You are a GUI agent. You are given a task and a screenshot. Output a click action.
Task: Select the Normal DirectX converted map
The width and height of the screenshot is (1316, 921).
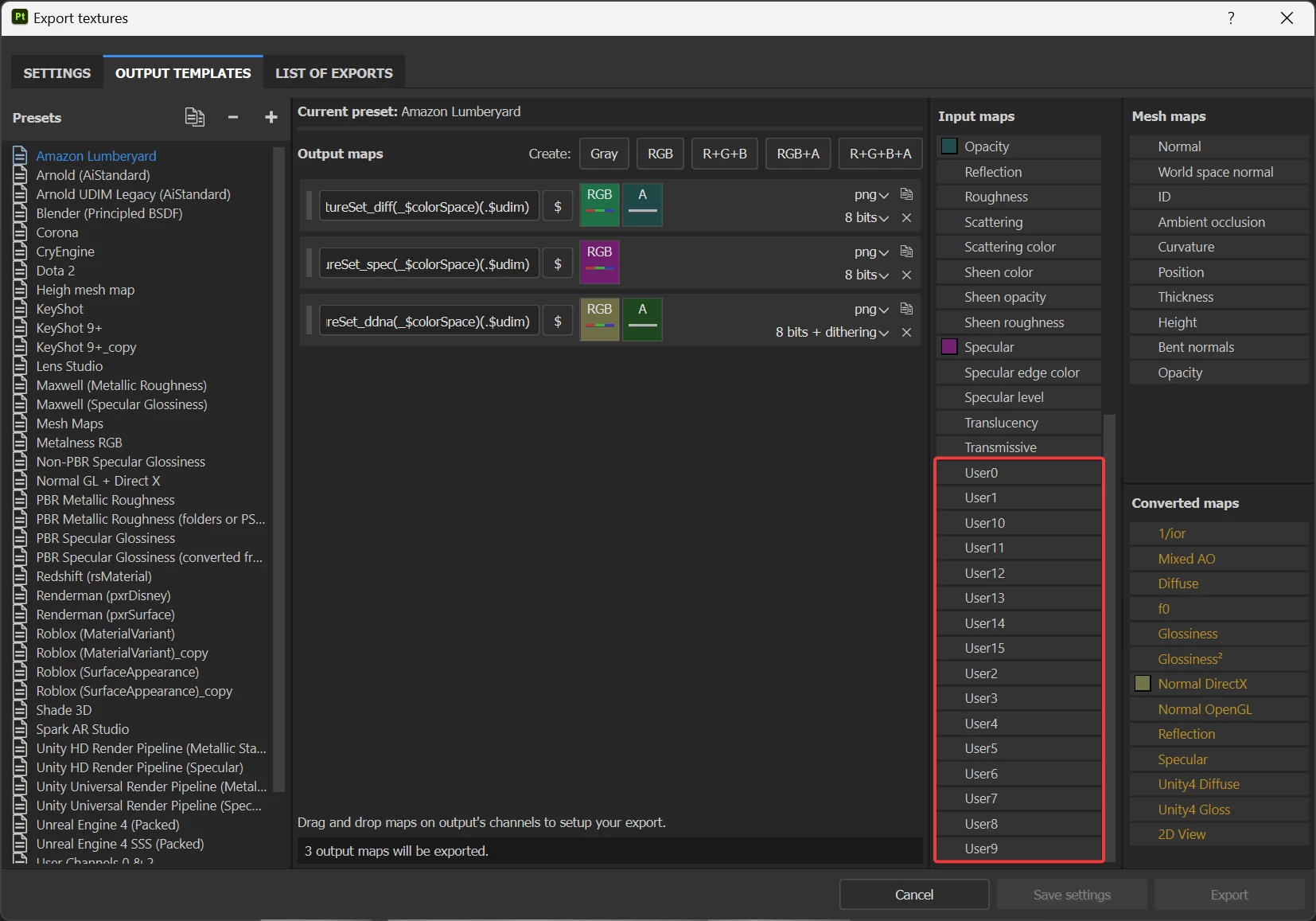[x=1219, y=684]
